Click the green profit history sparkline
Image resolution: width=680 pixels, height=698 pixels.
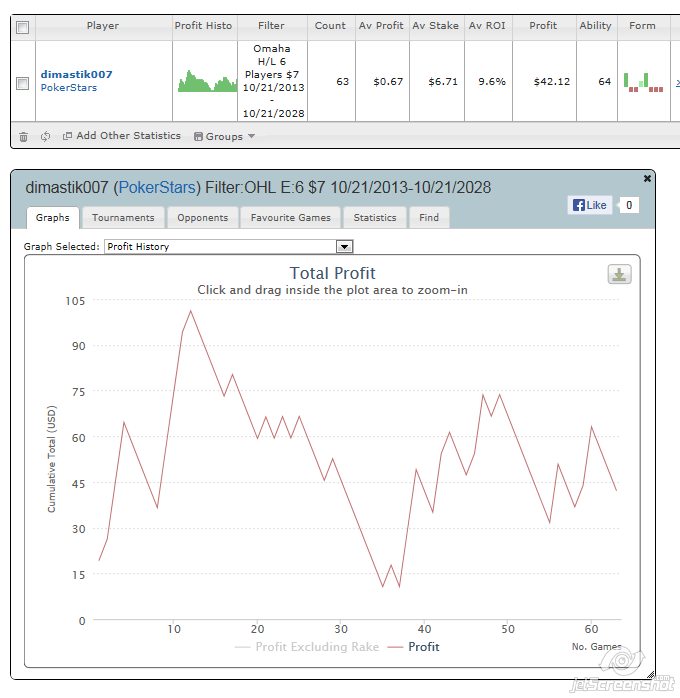207,81
